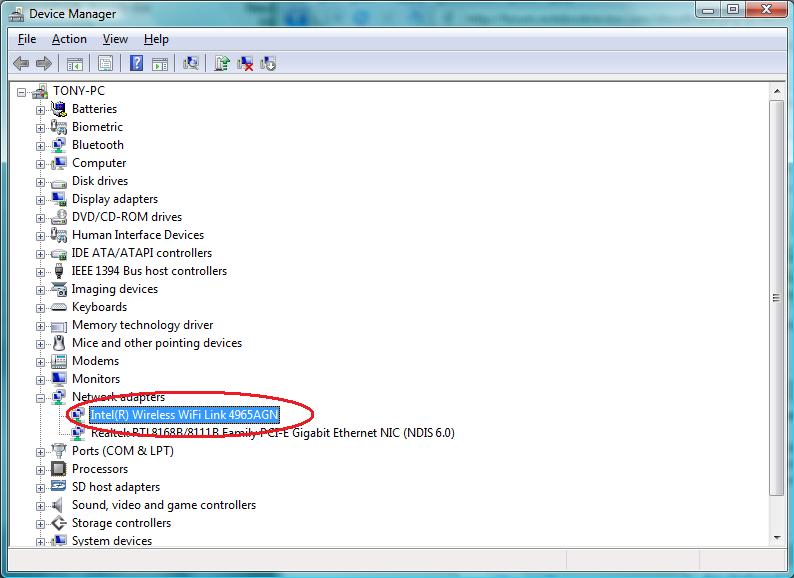The width and height of the screenshot is (794, 578).
Task: Click the Uninstall device toolbar icon
Action: pos(268,63)
